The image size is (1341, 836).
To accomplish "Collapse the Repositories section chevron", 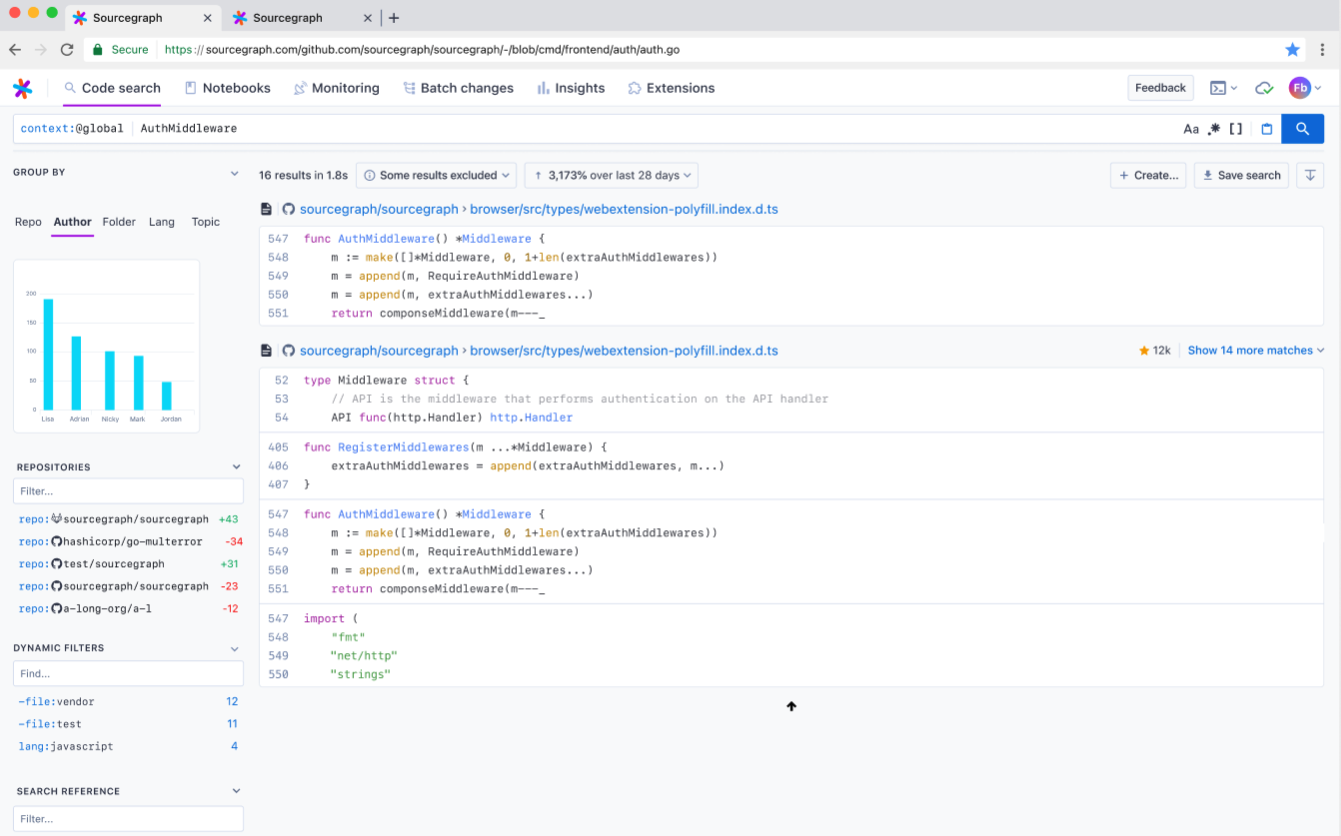I will coord(237,467).
